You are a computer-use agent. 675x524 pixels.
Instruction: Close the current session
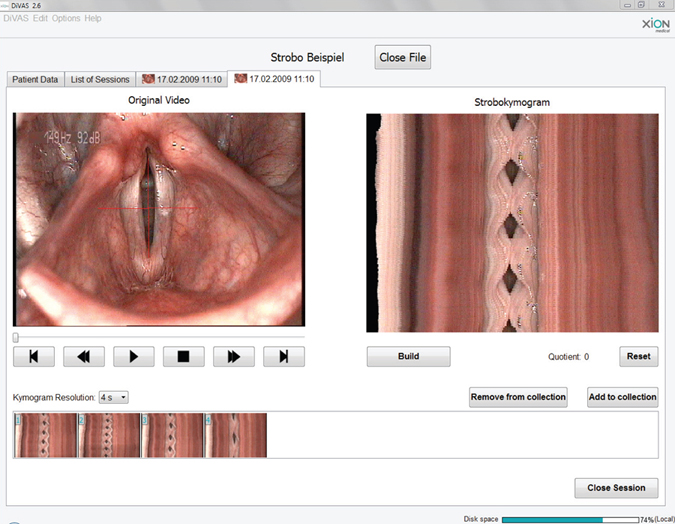pyautogui.click(x=616, y=488)
